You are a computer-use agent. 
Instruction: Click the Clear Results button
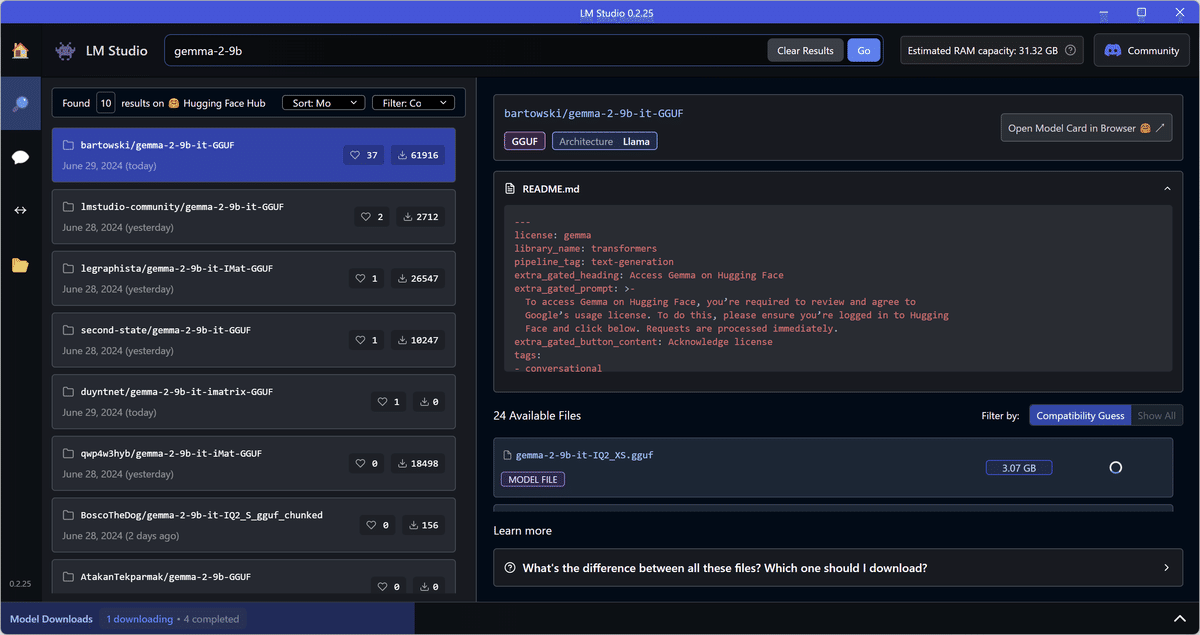pyautogui.click(x=805, y=50)
